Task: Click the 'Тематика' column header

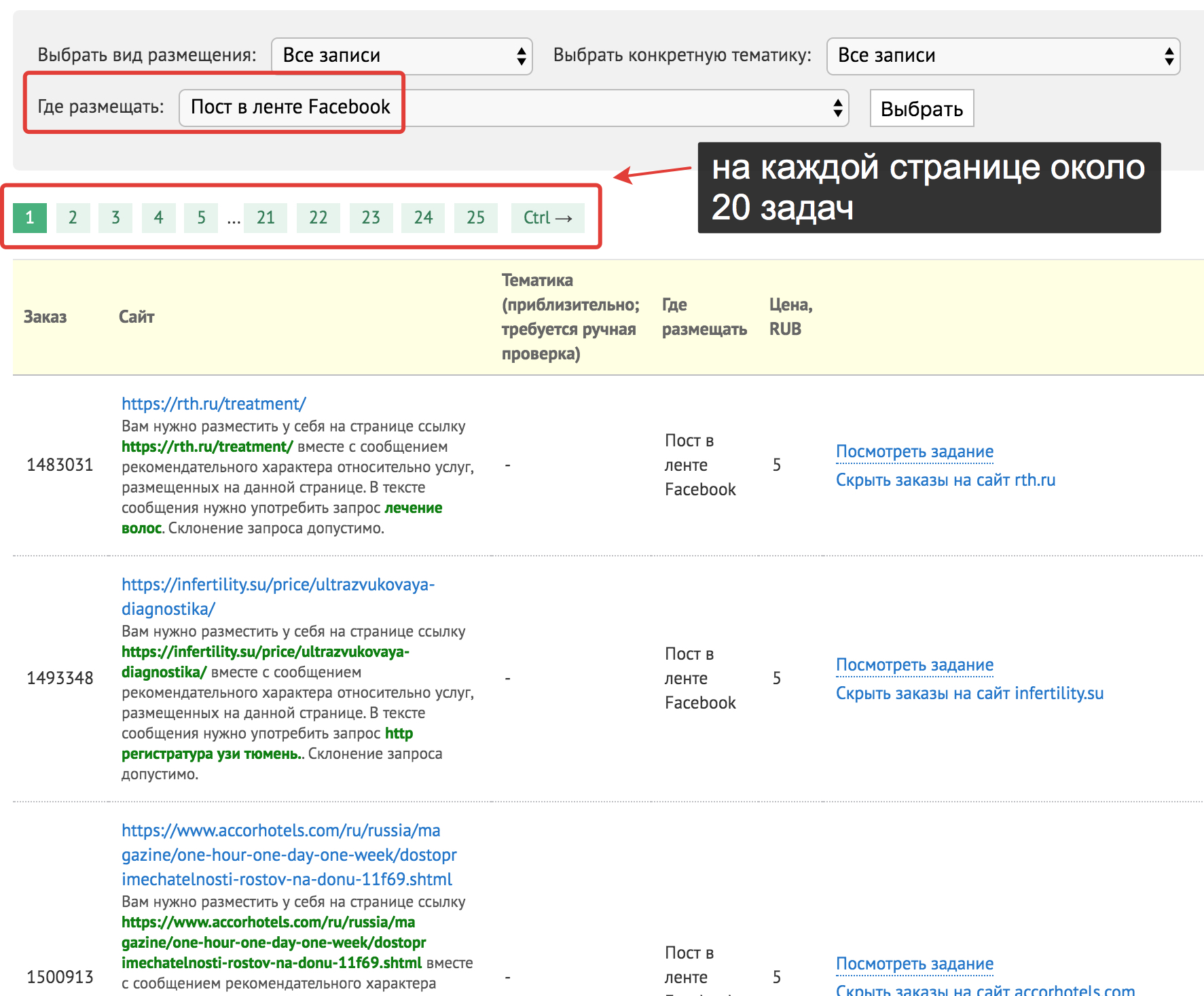Action: coord(570,317)
